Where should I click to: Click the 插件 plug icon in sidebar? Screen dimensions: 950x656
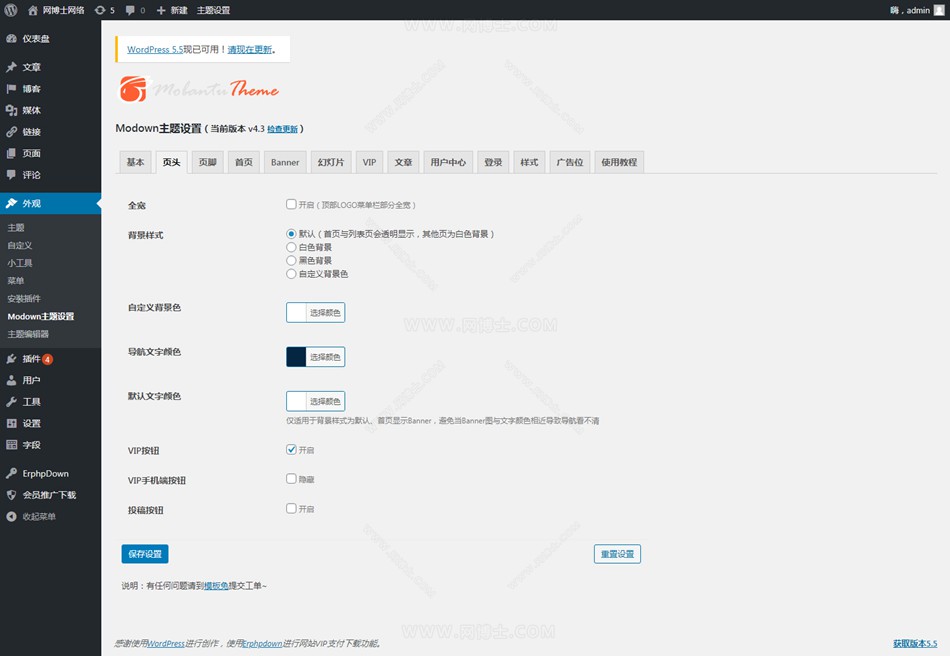(12, 359)
